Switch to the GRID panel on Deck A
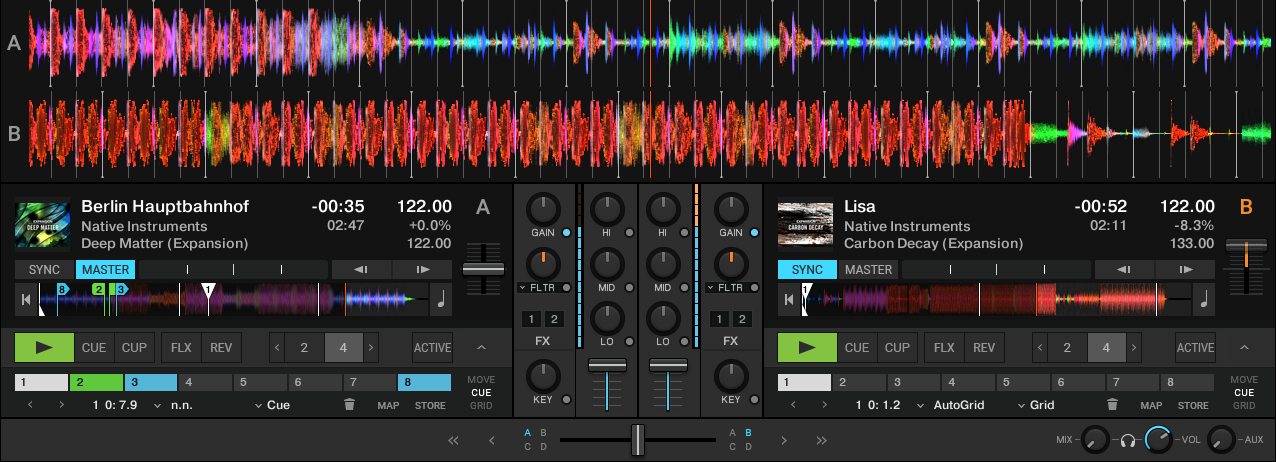This screenshot has width=1276, height=462. coord(481,406)
